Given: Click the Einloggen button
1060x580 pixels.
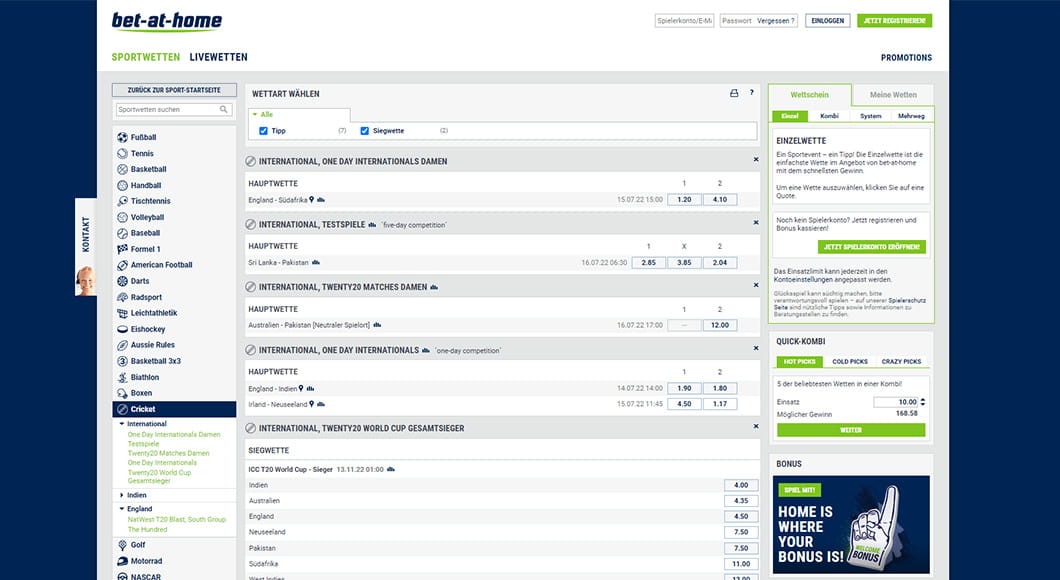Looking at the screenshot, I should (x=827, y=21).
